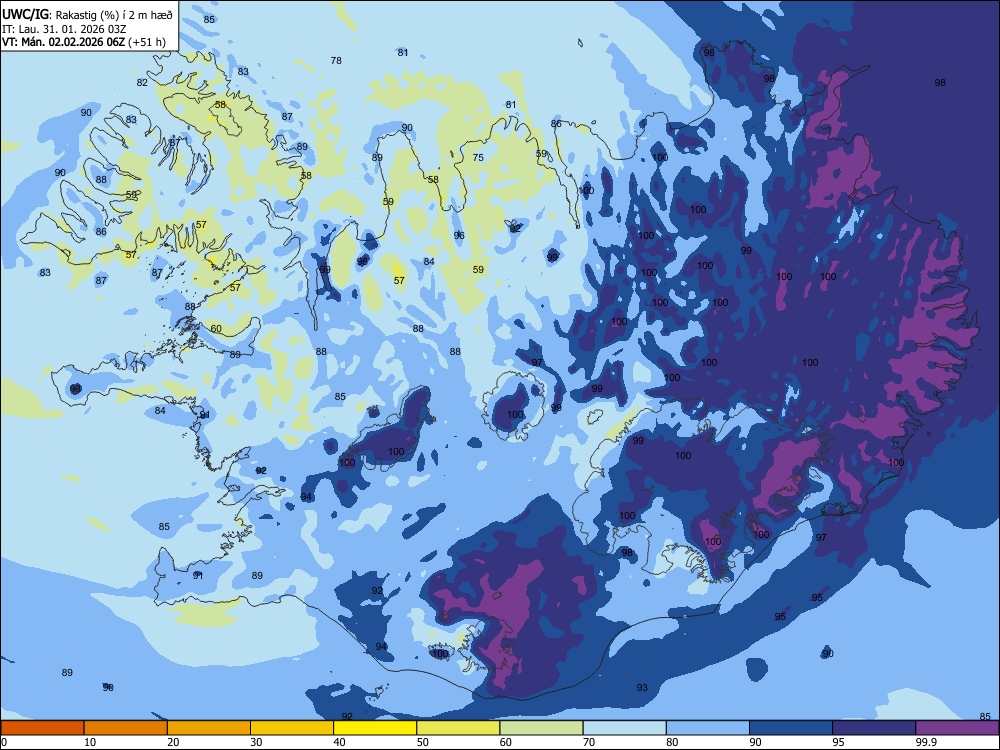Click the 'VT: Mán. 02.02.2026 06Z (+51 h)' line

(84, 42)
